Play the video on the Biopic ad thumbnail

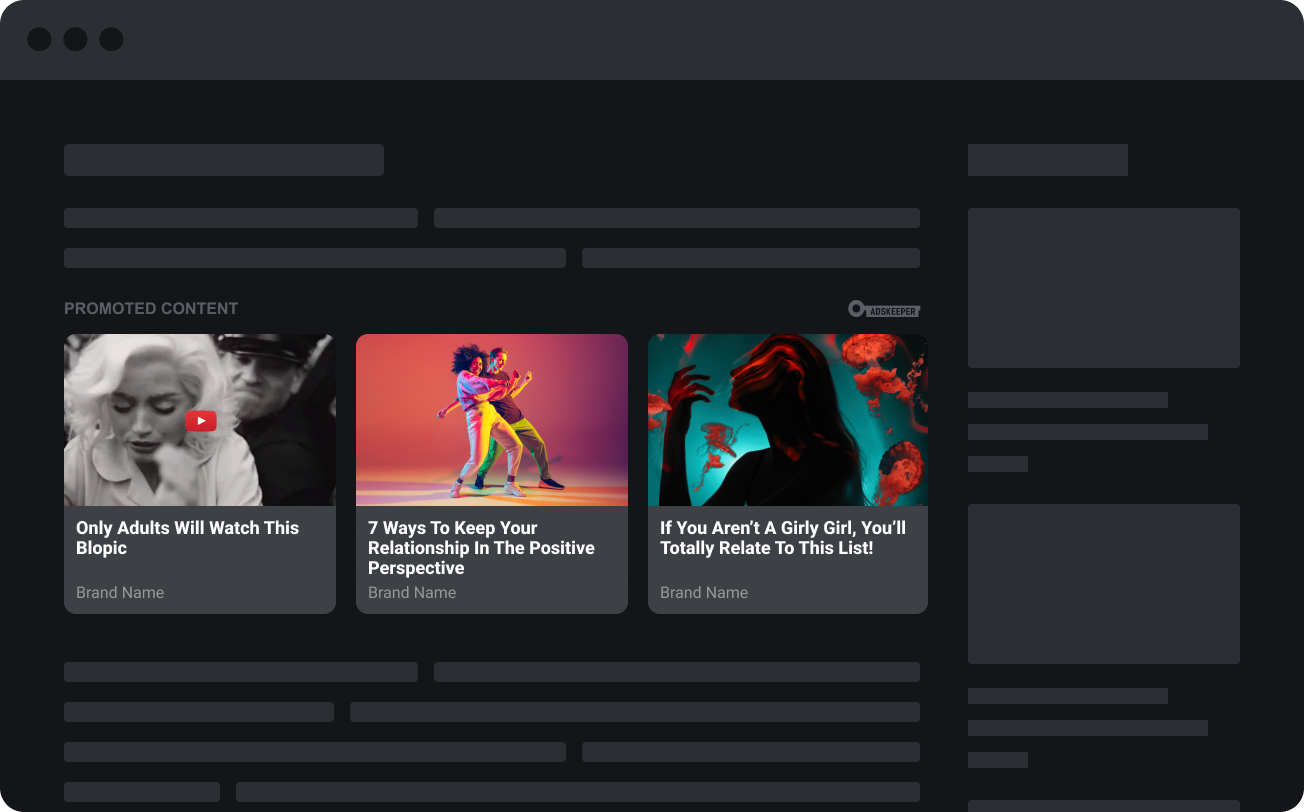(x=201, y=421)
